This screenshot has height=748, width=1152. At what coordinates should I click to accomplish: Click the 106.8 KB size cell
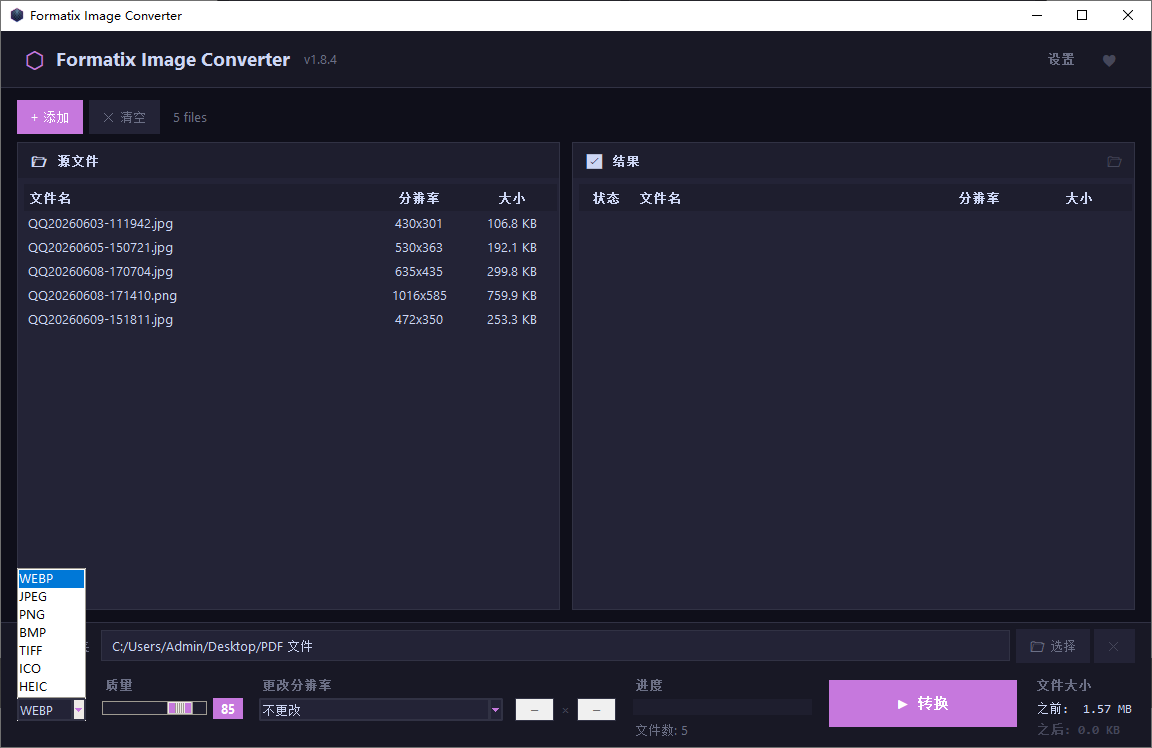coord(511,223)
